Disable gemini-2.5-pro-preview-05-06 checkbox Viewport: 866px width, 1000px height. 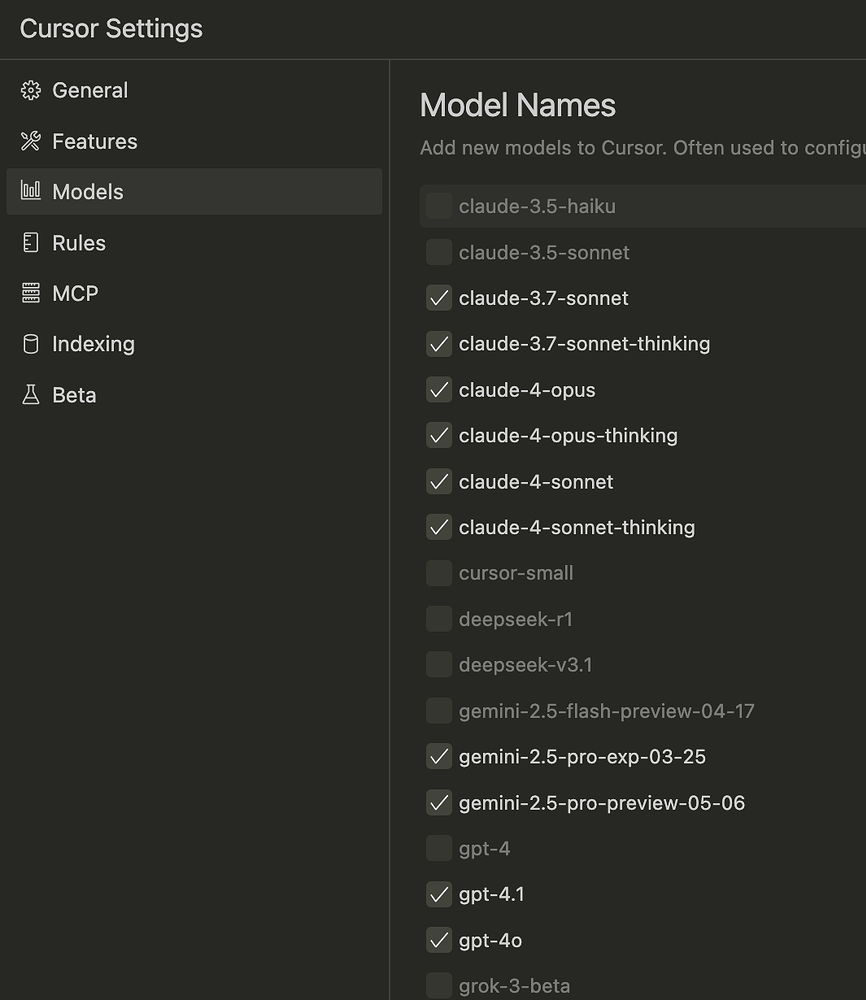439,802
